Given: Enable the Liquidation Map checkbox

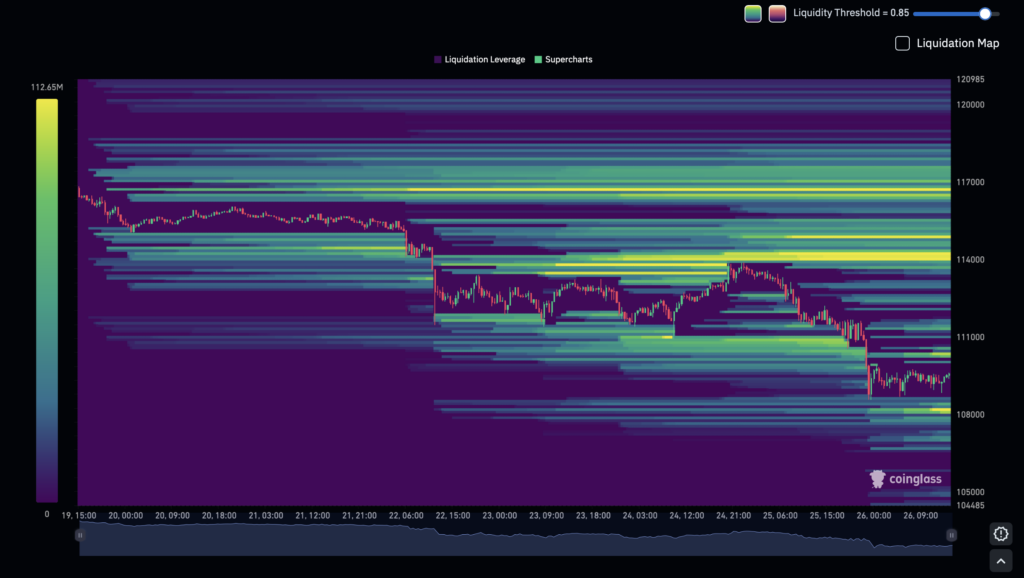Looking at the screenshot, I should 902,43.
